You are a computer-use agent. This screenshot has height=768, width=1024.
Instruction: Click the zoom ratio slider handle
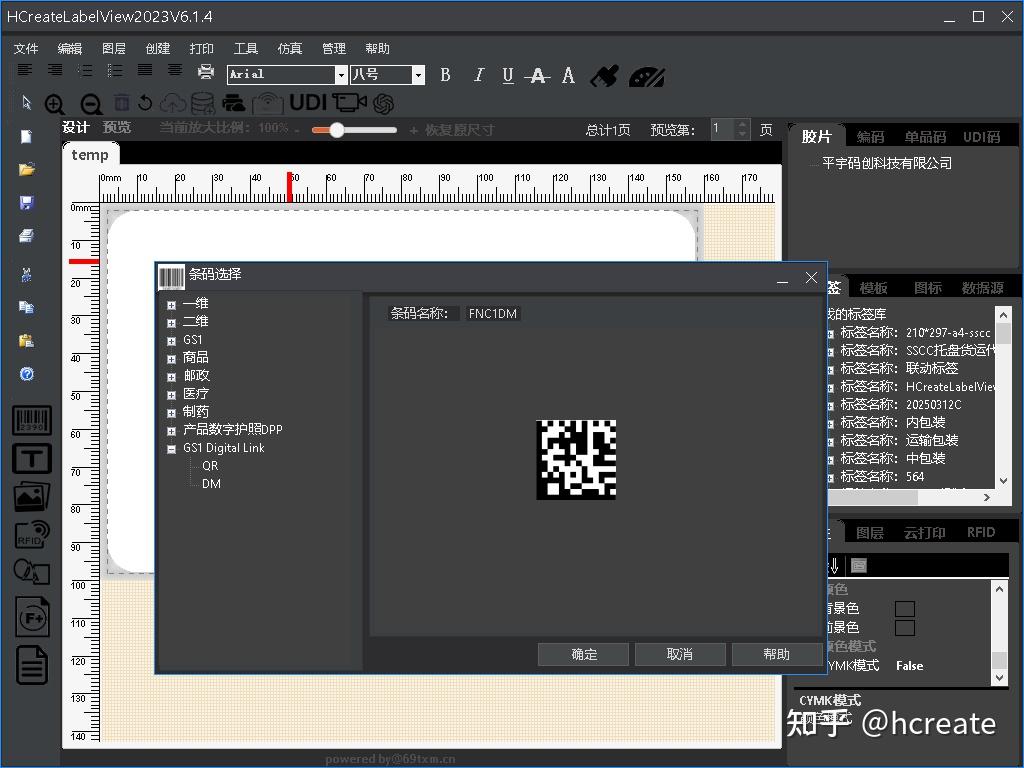pyautogui.click(x=337, y=130)
